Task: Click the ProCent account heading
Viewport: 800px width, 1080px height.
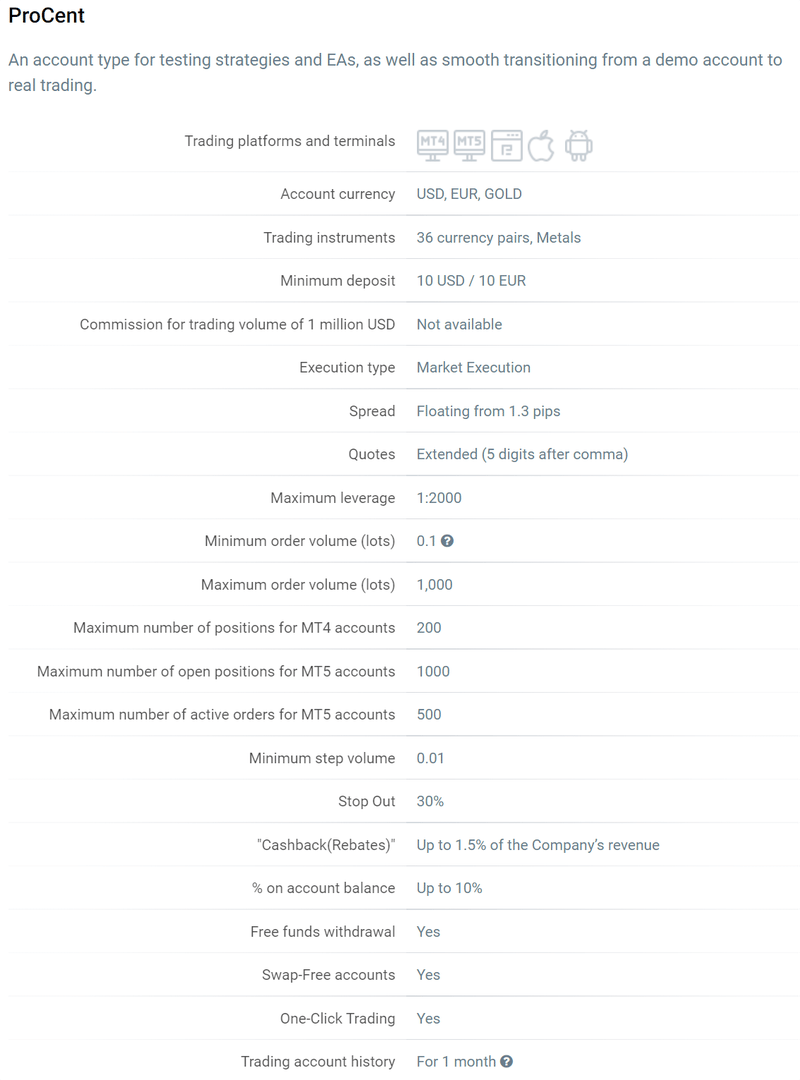Action: pos(47,16)
